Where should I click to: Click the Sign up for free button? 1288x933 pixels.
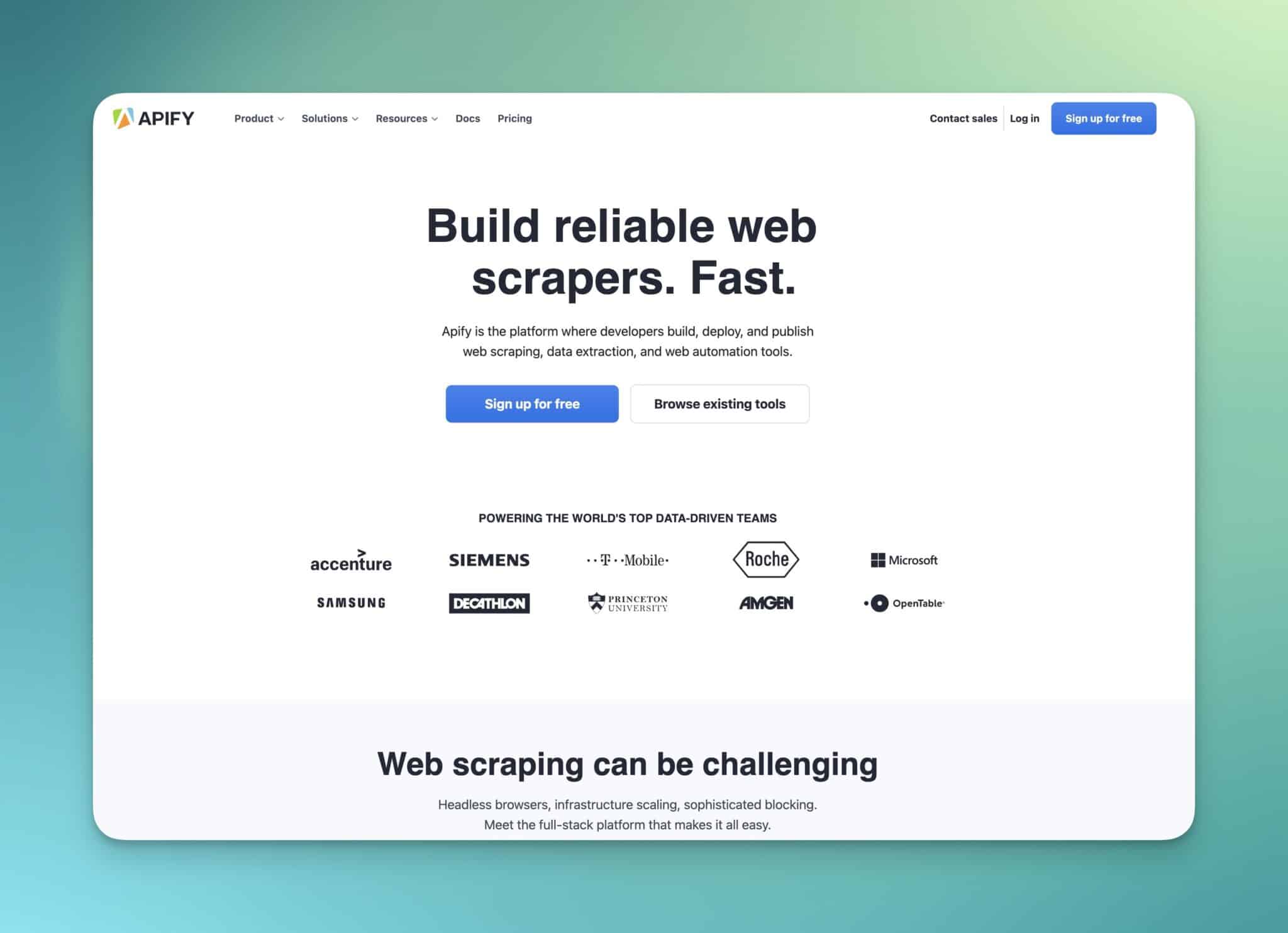pos(531,403)
